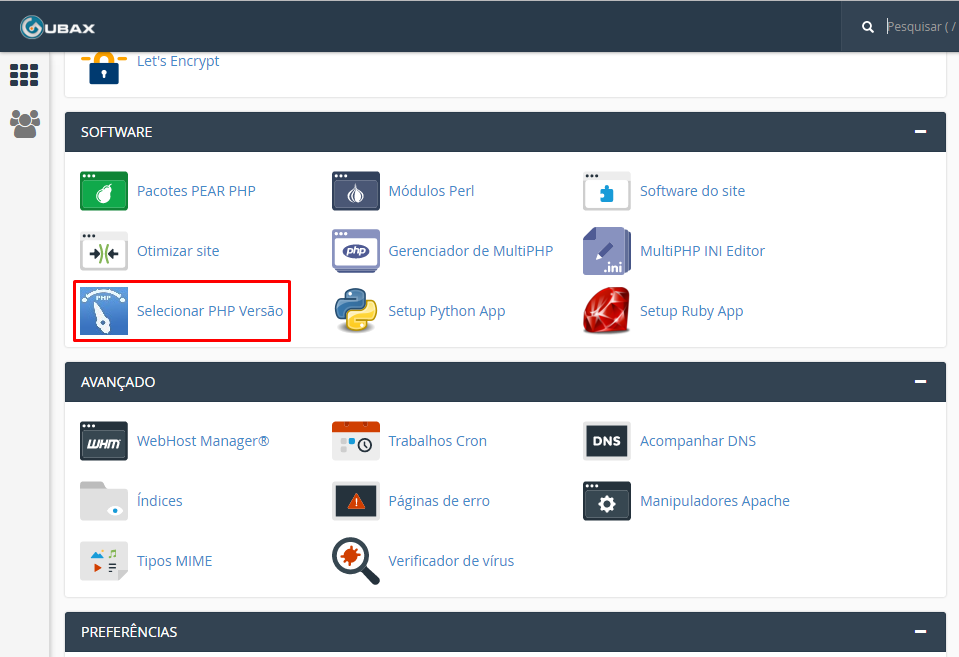
Task: Open the Manipuladores Apache link
Action: tap(714, 501)
